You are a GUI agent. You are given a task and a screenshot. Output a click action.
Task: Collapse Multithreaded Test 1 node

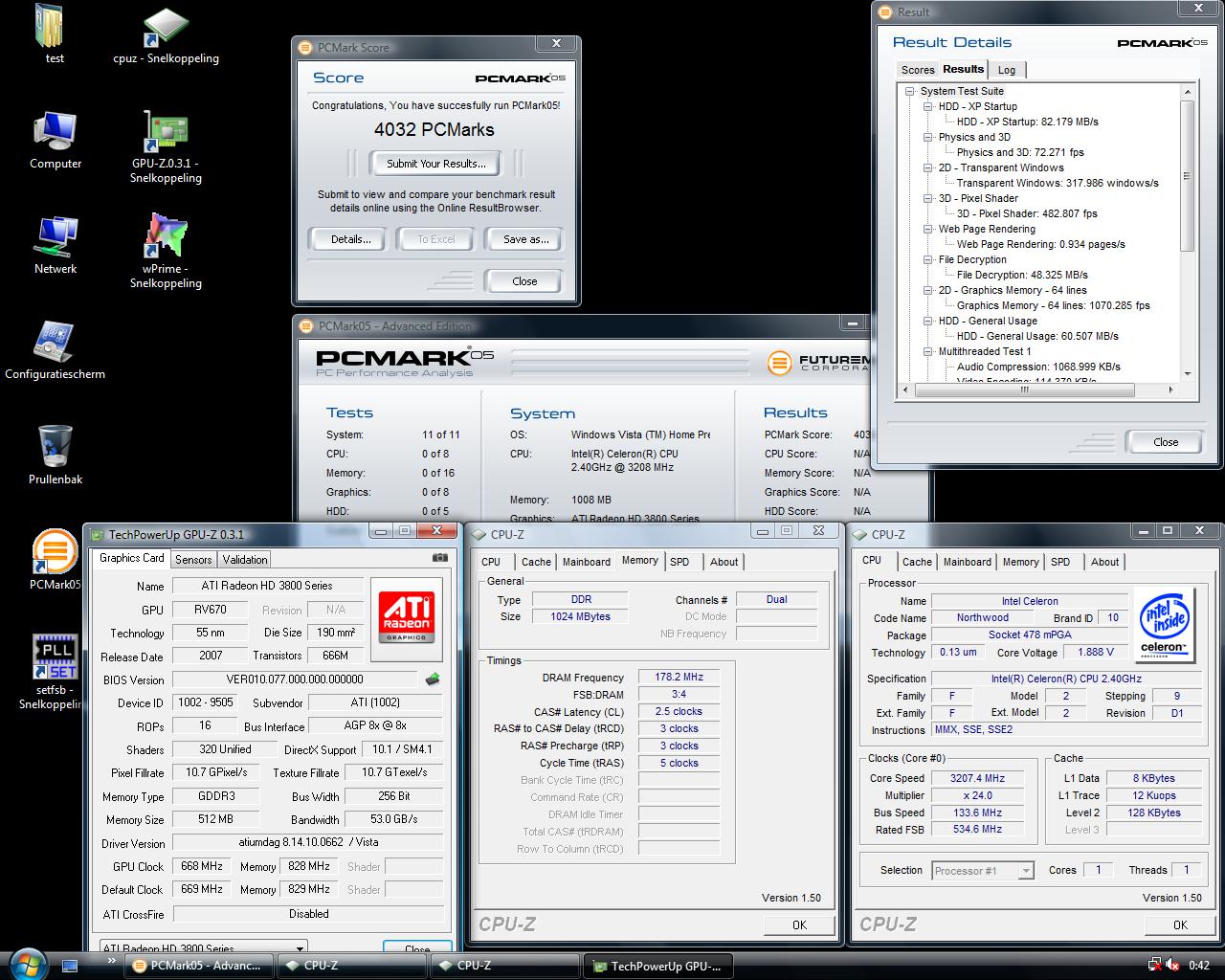928,351
